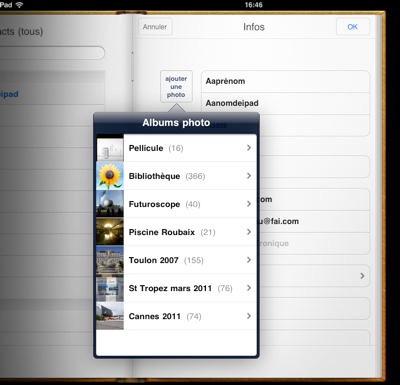Select the Aanomdeipad last name field
Image resolution: width=400 pixels, height=385 pixels.
point(285,103)
